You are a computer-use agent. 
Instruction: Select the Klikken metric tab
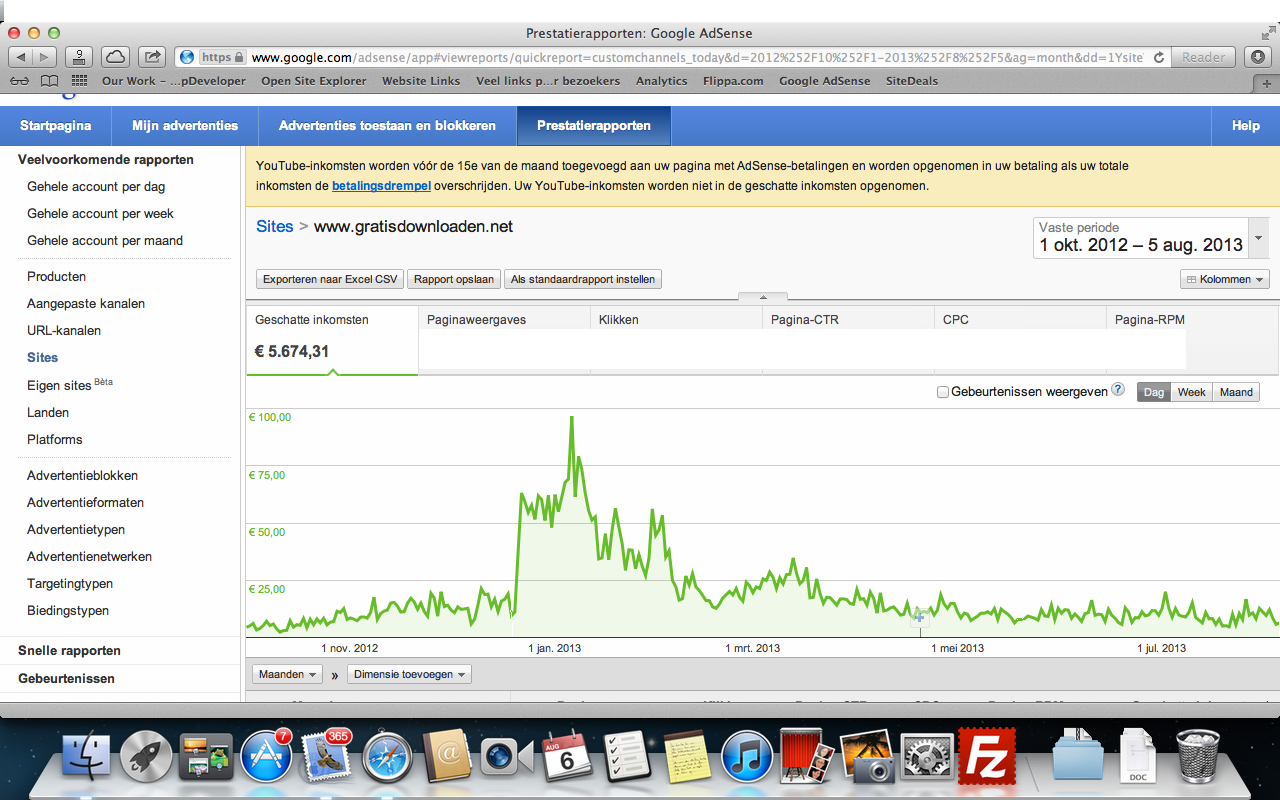point(676,340)
